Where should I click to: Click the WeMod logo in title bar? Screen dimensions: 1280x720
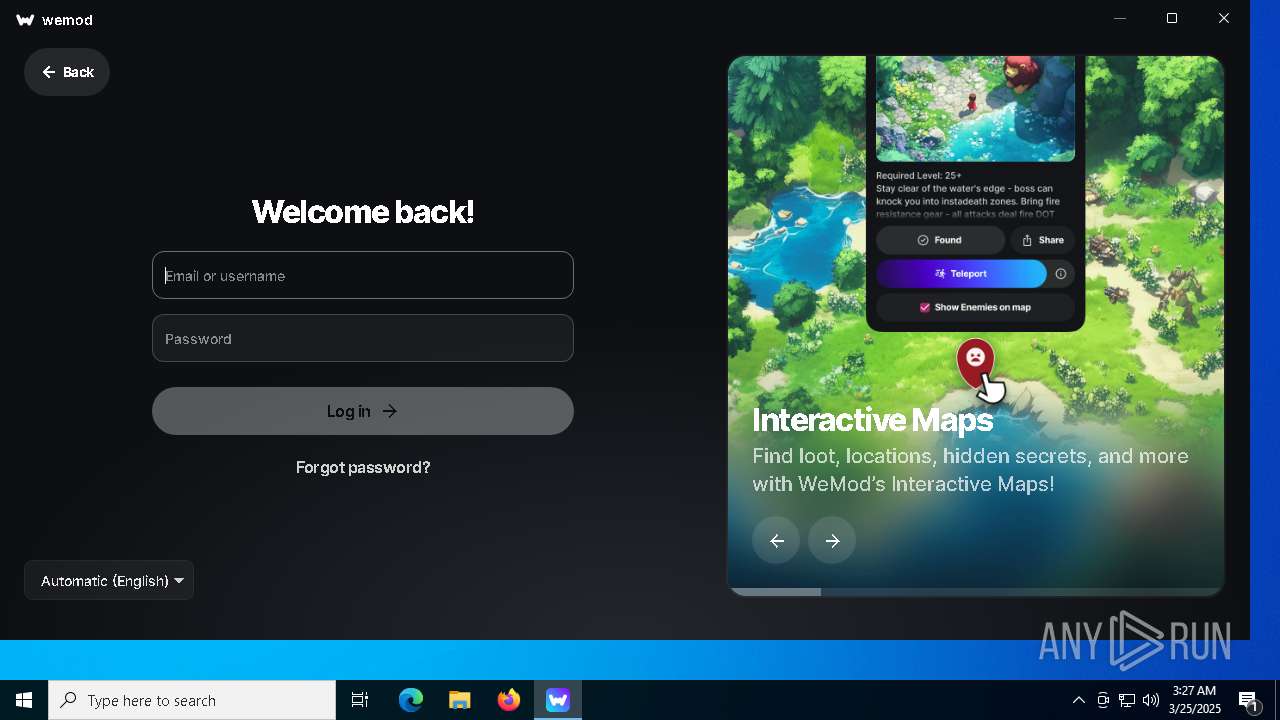click(26, 20)
